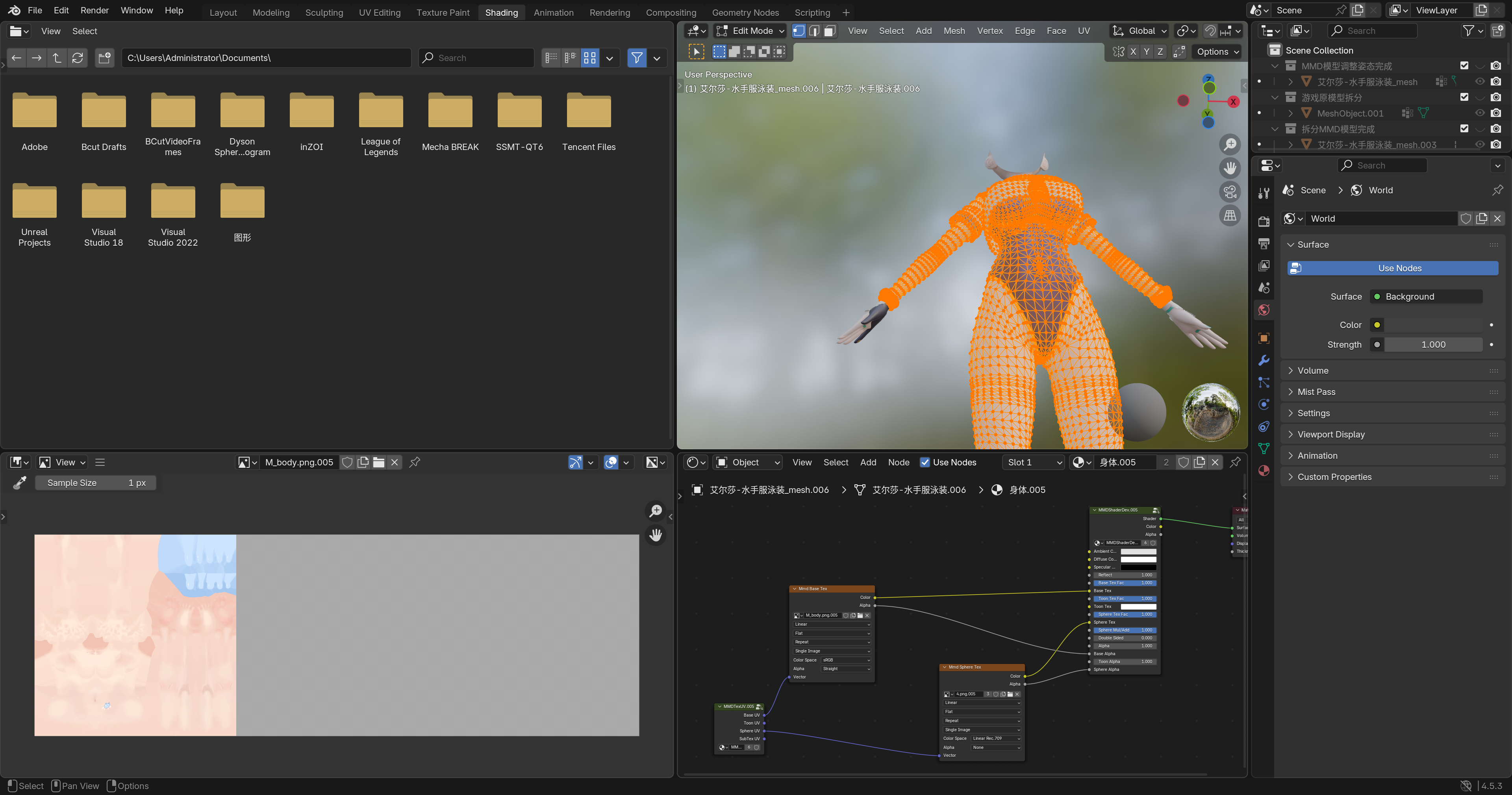Click the camera view icon in viewport
This screenshot has height=795, width=1512.
(x=1230, y=191)
